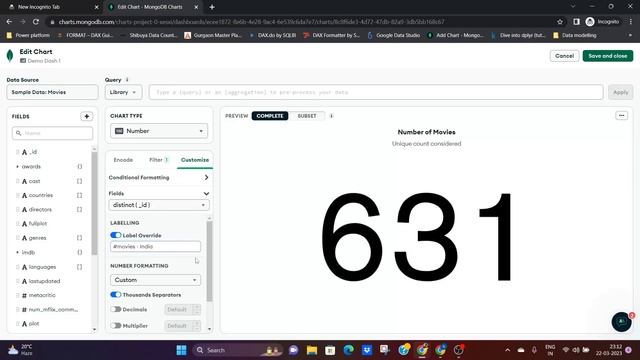Screen dimensions: 640x360
Task: Click the array brackets icon for cast
Action: tap(80, 181)
